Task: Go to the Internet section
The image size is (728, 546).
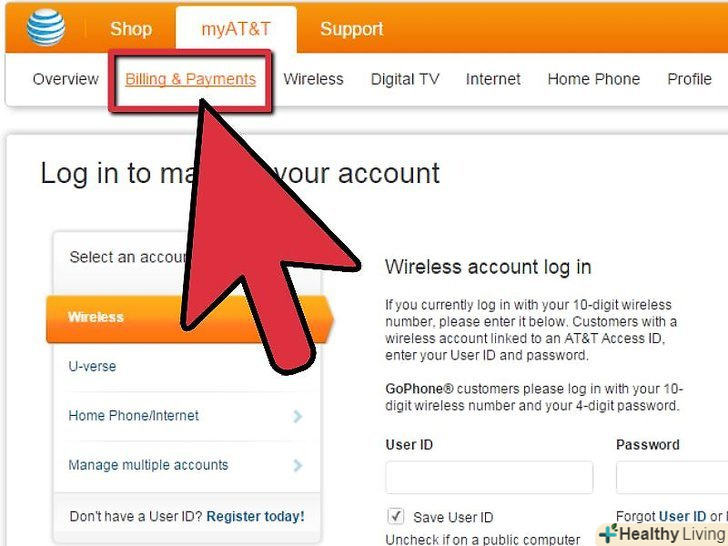Action: coord(493,79)
